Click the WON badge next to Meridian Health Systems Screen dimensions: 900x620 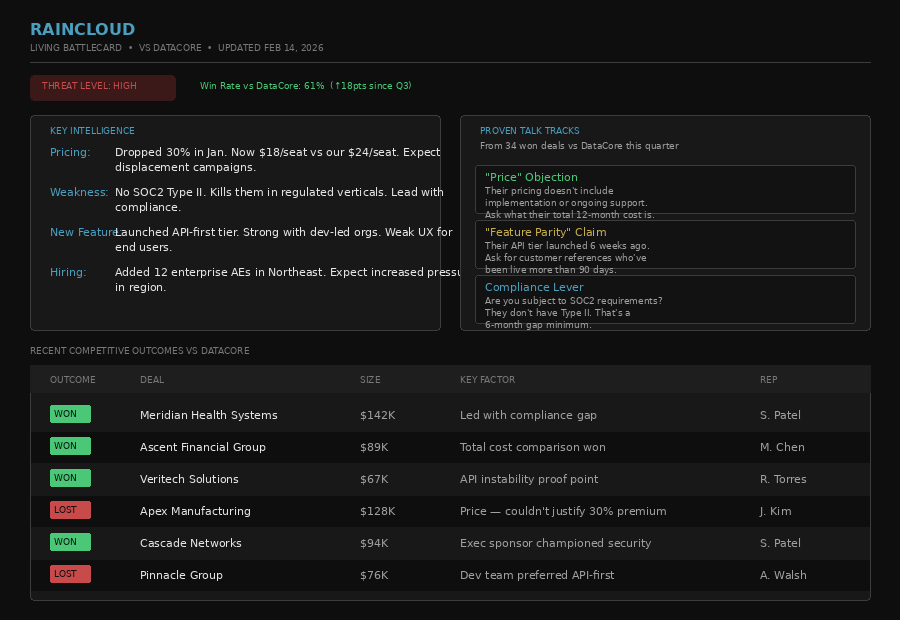pyautogui.click(x=69, y=413)
